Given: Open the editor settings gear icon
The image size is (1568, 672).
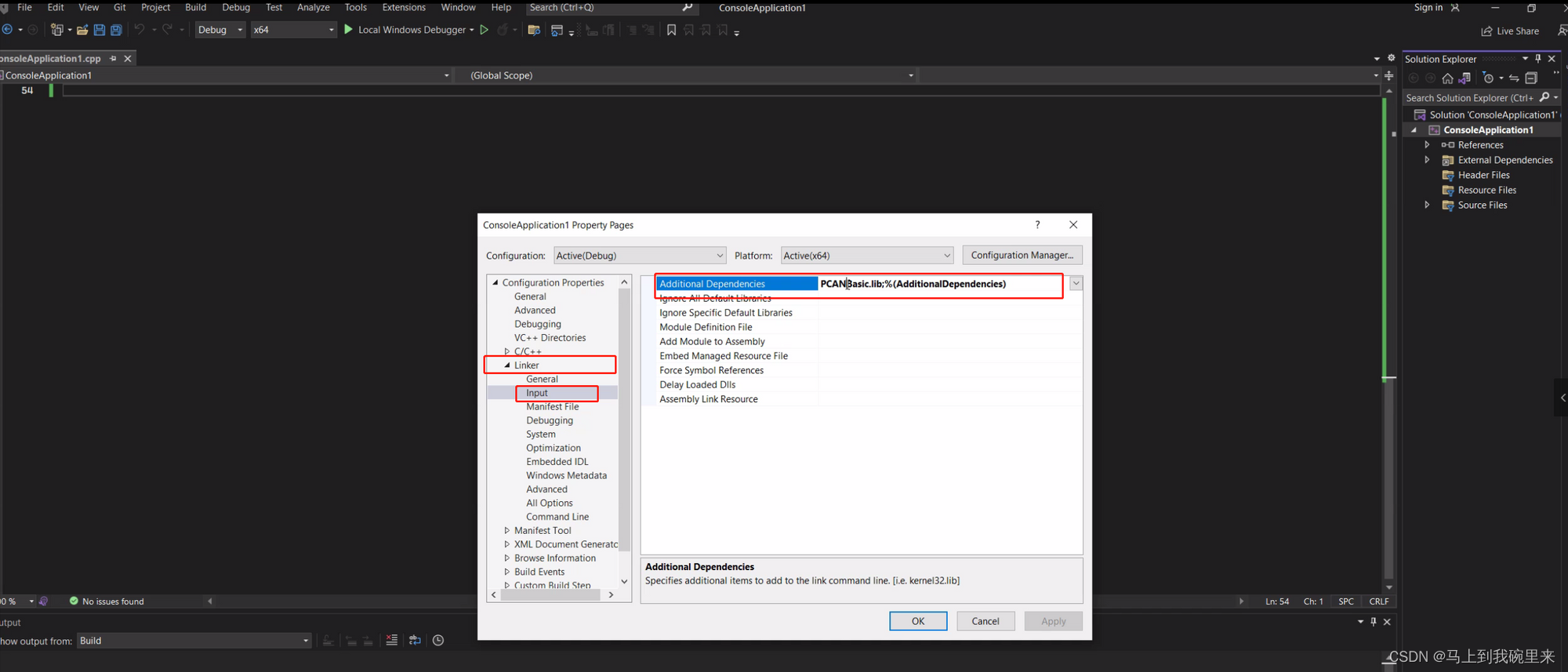Looking at the screenshot, I should [x=1392, y=58].
